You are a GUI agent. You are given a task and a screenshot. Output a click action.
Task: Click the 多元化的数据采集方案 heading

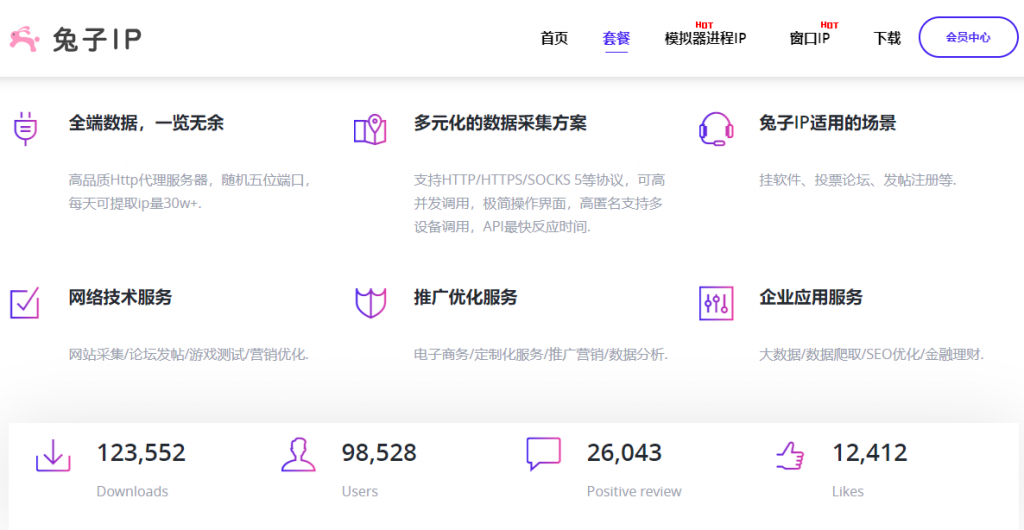tap(500, 123)
